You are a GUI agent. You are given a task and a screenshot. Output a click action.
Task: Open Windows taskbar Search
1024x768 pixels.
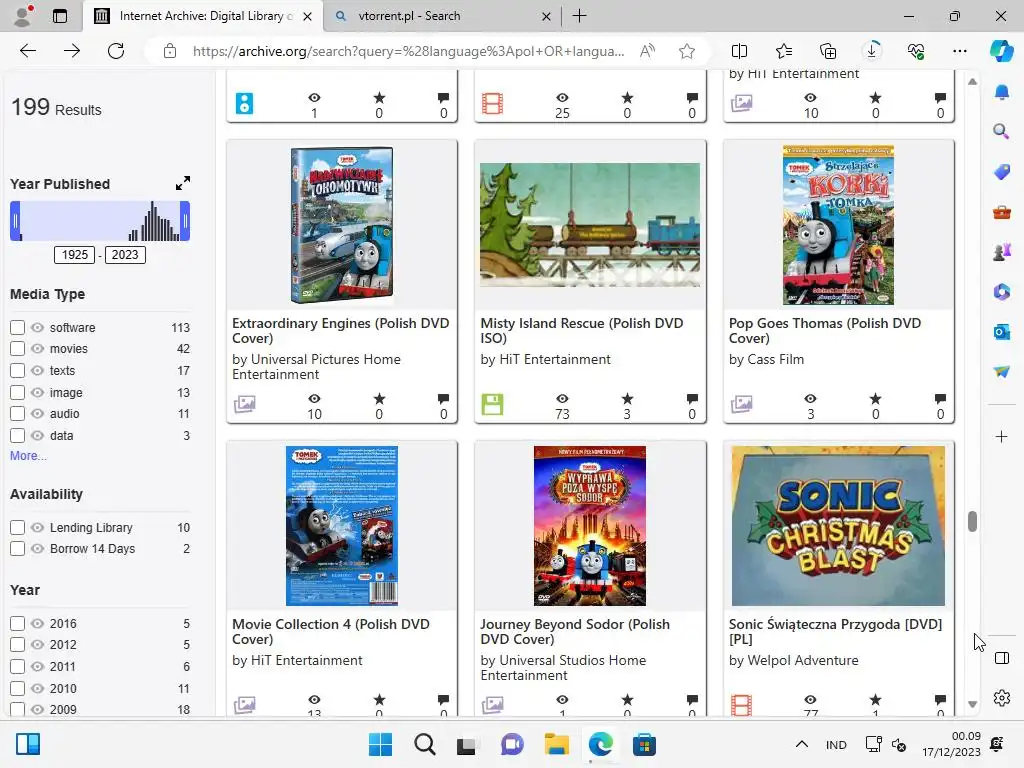pyautogui.click(x=424, y=744)
